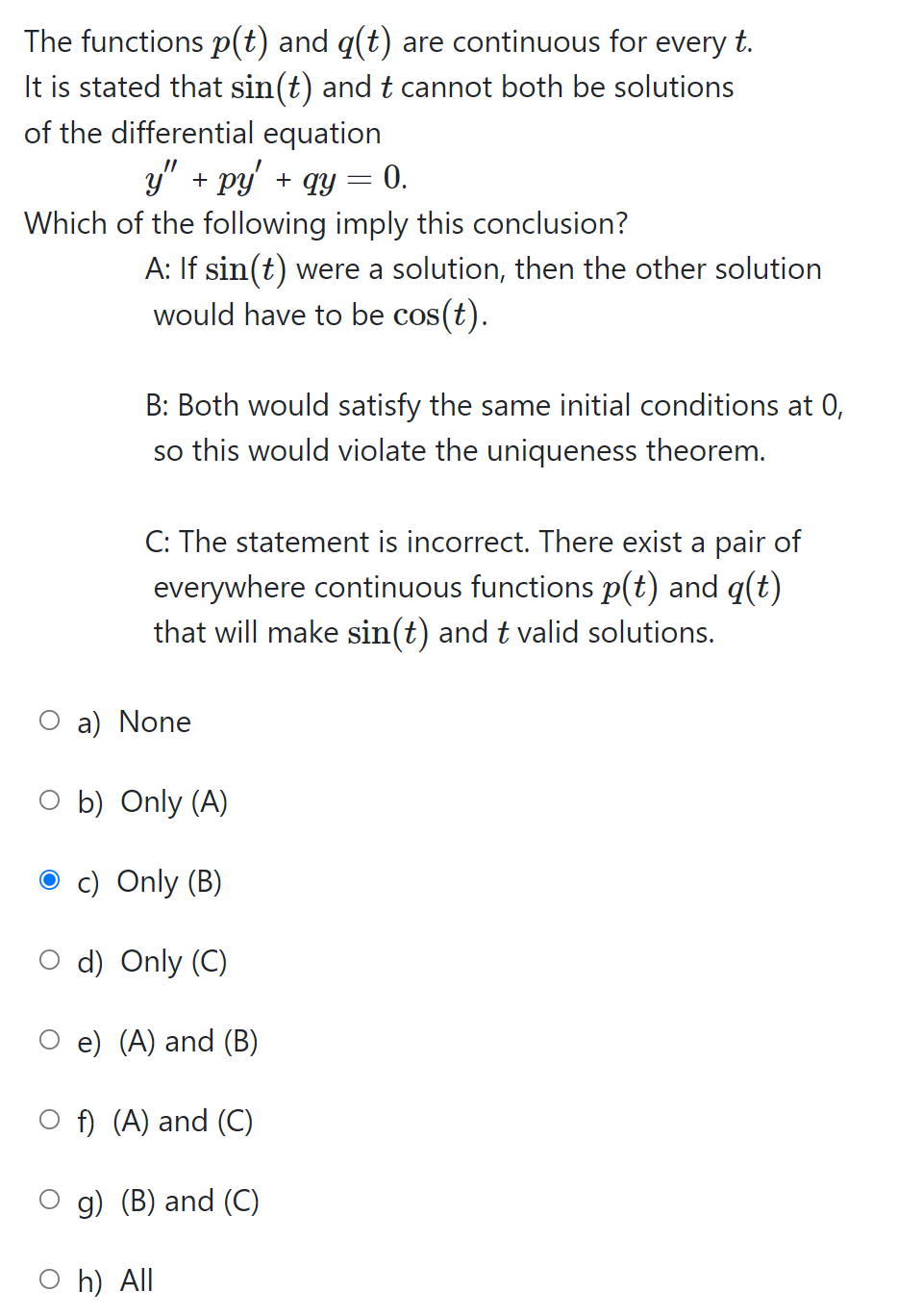
Task: Select option e) (A) and (B)
Action: click(x=49, y=1038)
